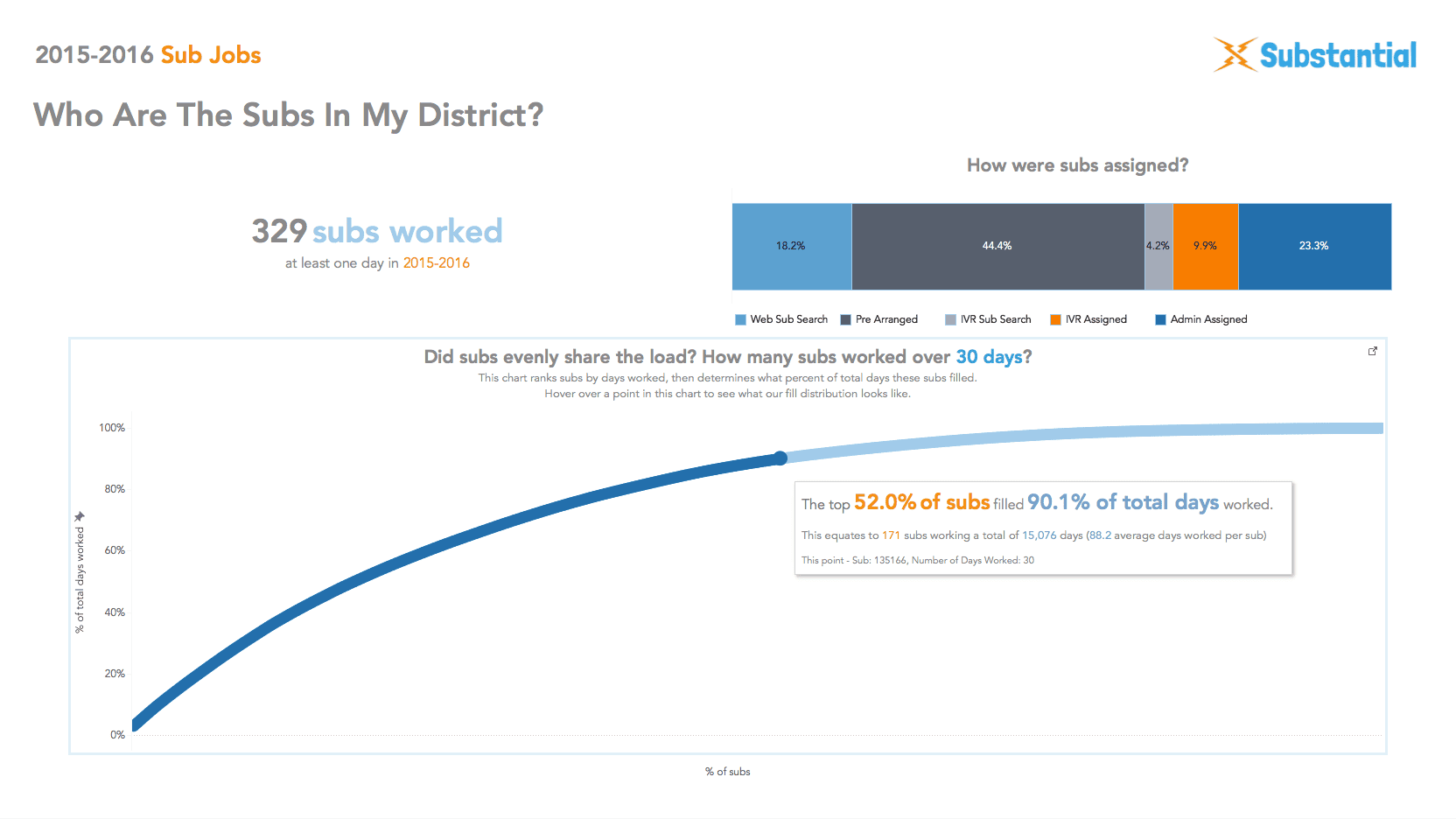The image size is (1456, 819).
Task: Click the Web Sub Search legend swatch
Action: [x=741, y=320]
